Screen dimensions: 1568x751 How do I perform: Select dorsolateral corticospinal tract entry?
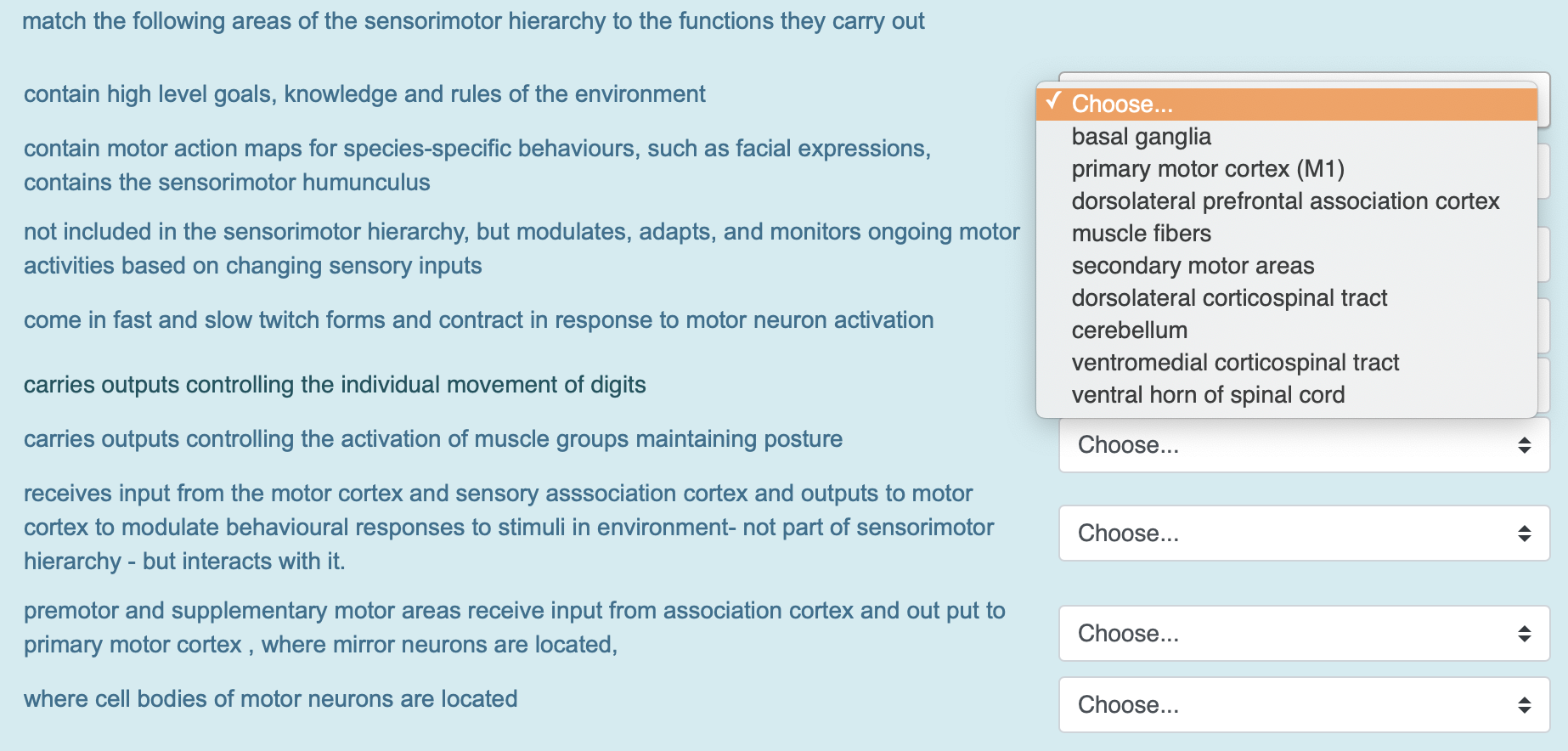tap(1229, 297)
